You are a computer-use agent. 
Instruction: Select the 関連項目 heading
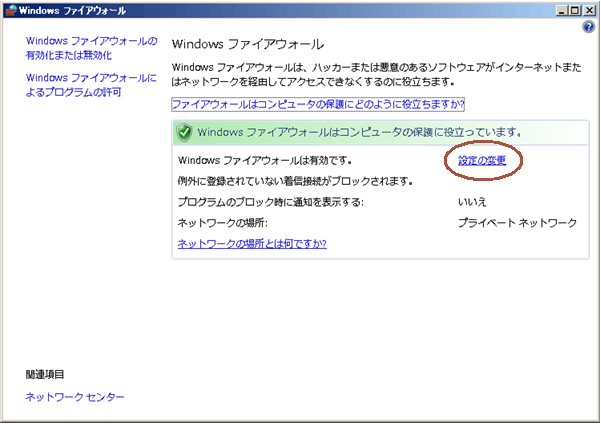(45, 375)
